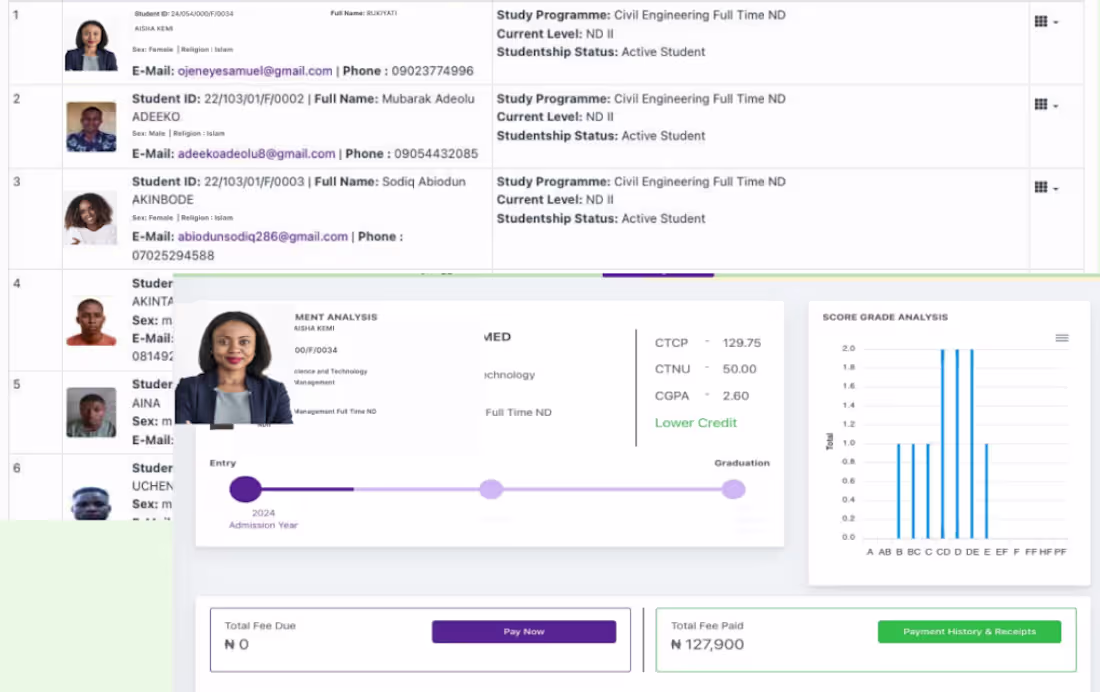
Task: Click the 'Lower Credit' classification text
Action: pyautogui.click(x=696, y=422)
